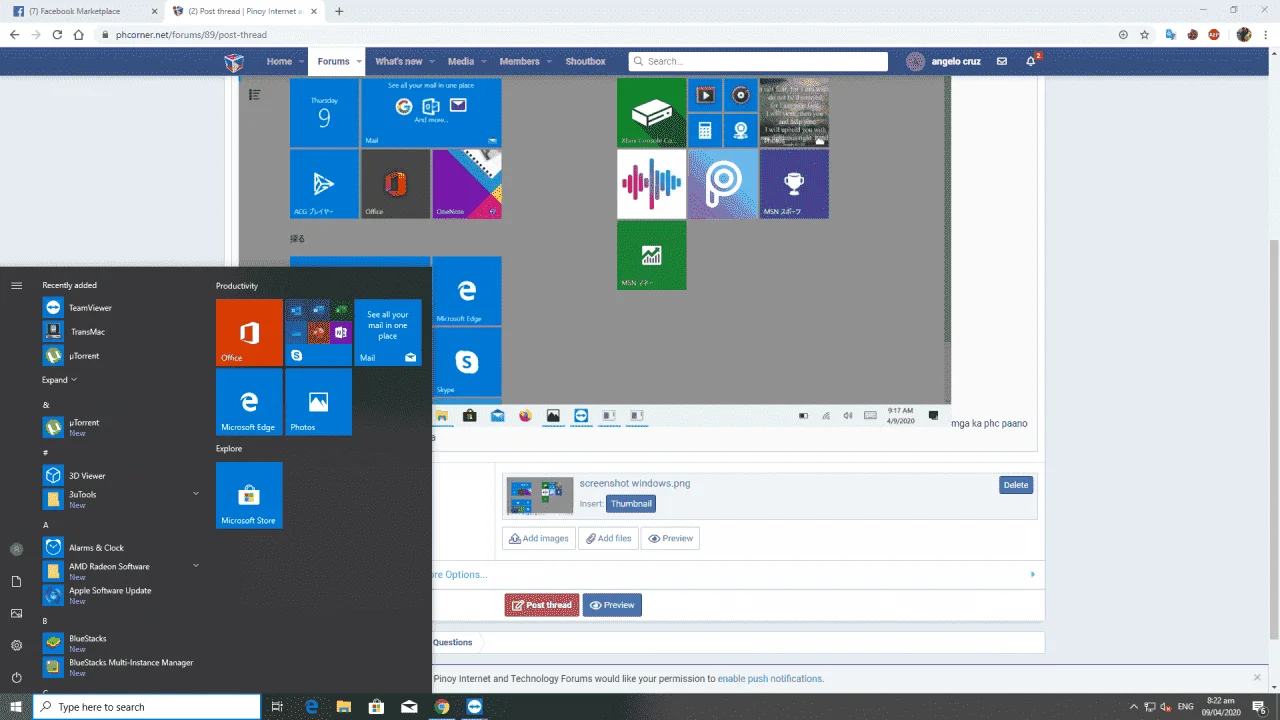
Task: Focus the forum Search box
Action: click(758, 61)
